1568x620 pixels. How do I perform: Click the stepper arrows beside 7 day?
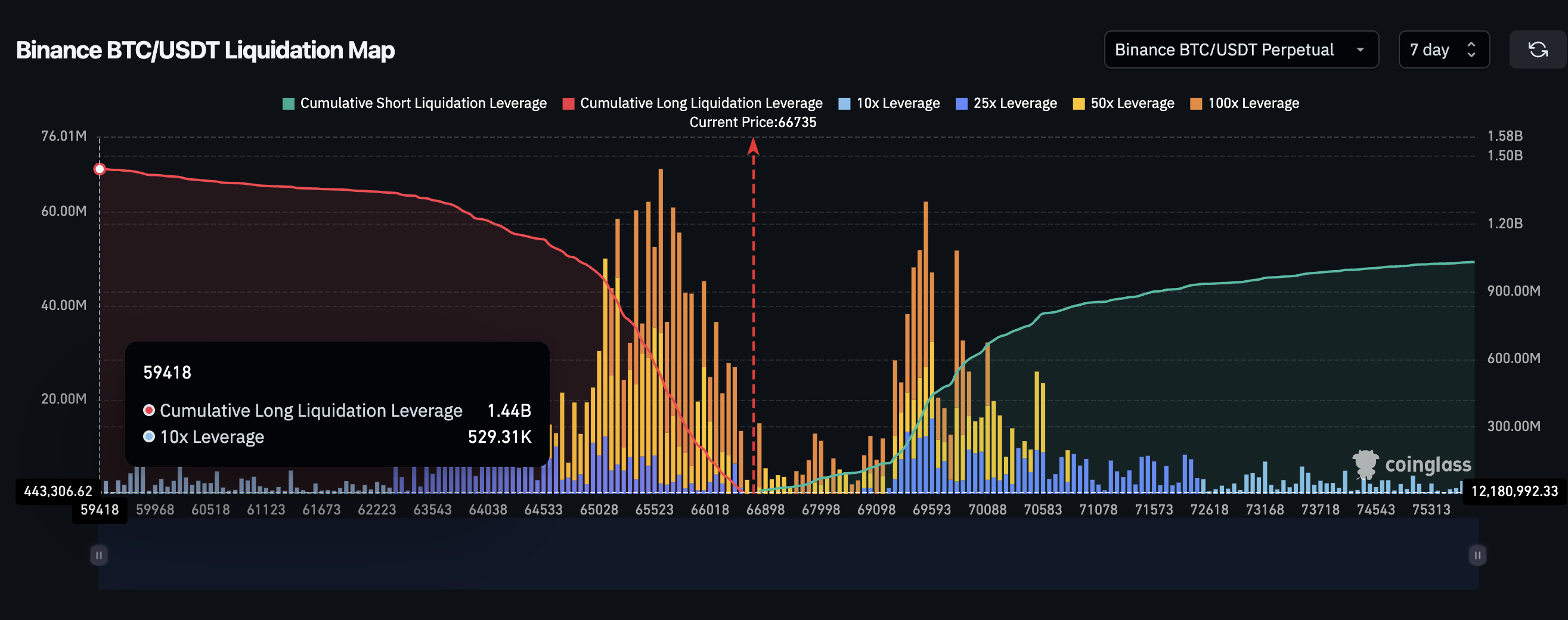coord(1471,50)
